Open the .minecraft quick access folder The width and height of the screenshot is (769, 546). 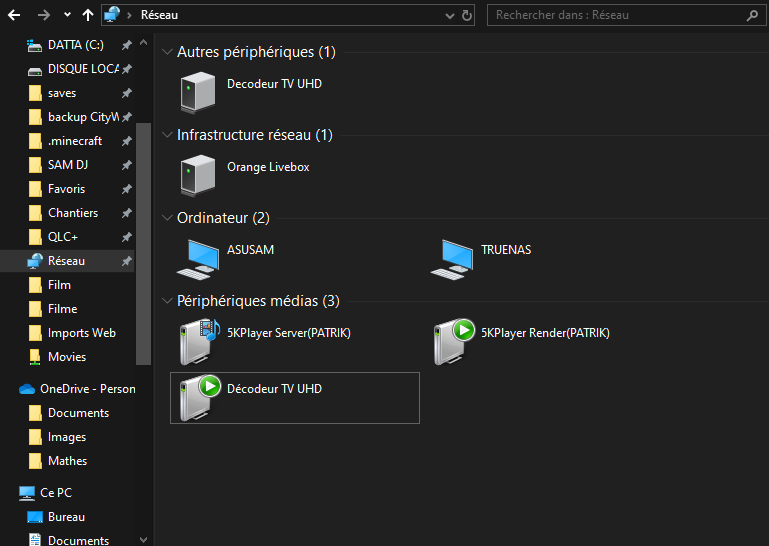tap(74, 141)
